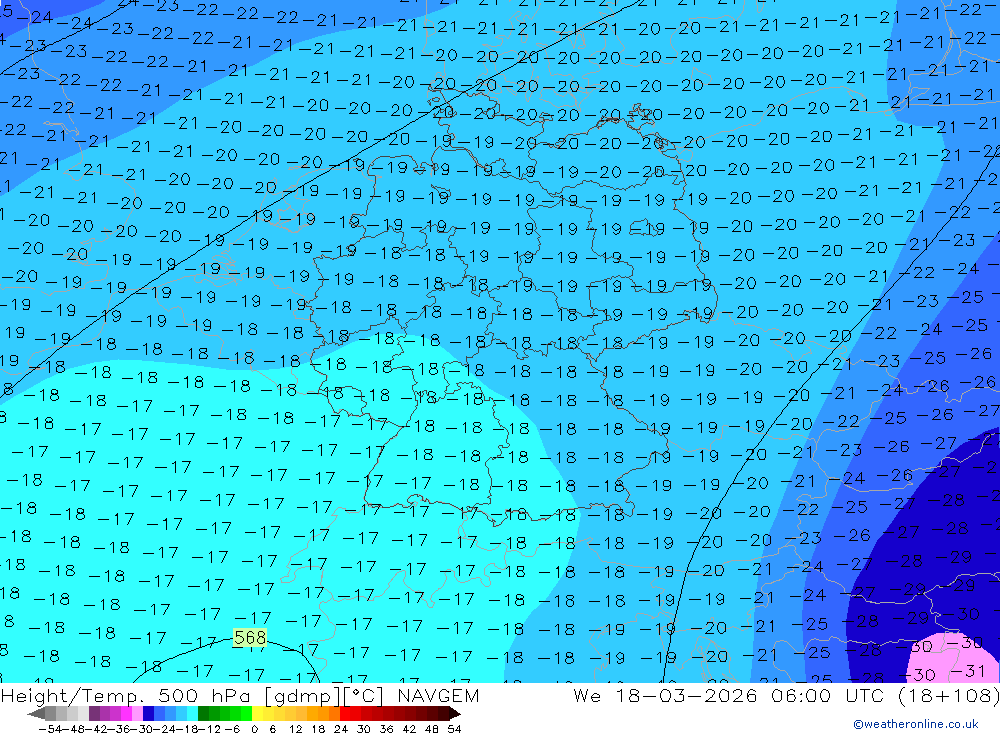Click the 36 label on the legend scale
This screenshot has width=1000, height=733.
pos(386,729)
